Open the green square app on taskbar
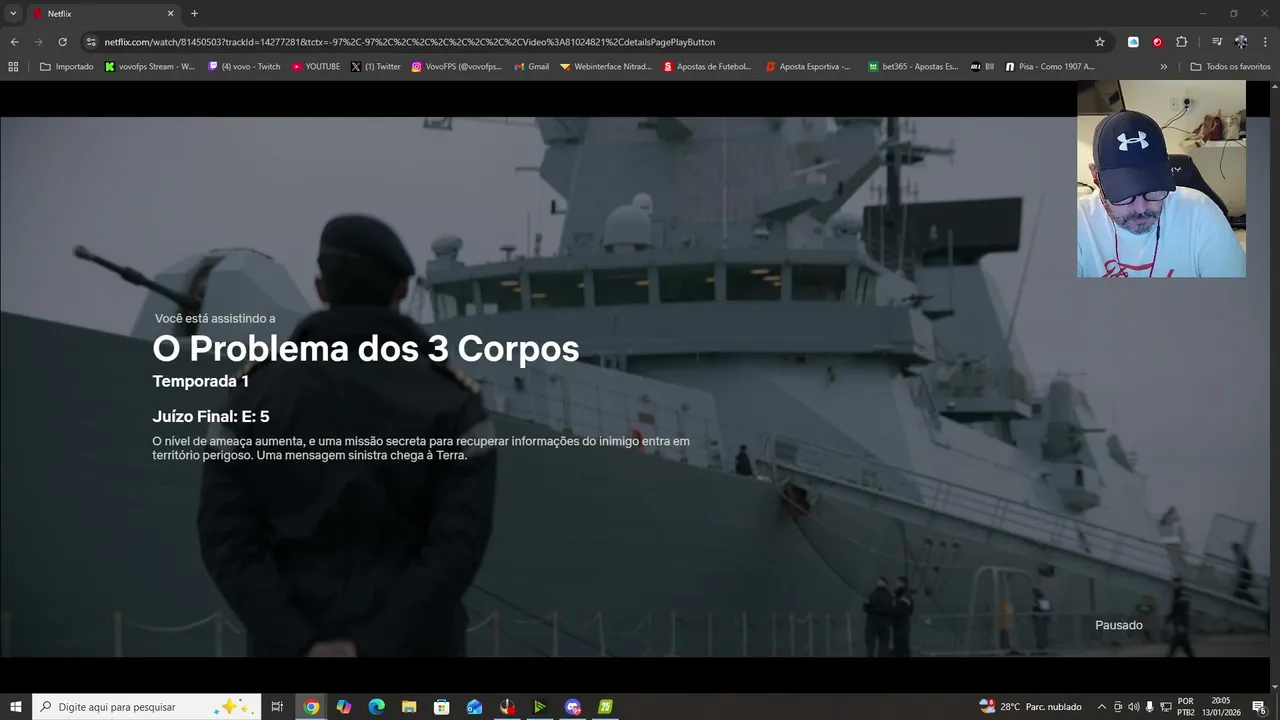The image size is (1280, 720). [x=605, y=707]
